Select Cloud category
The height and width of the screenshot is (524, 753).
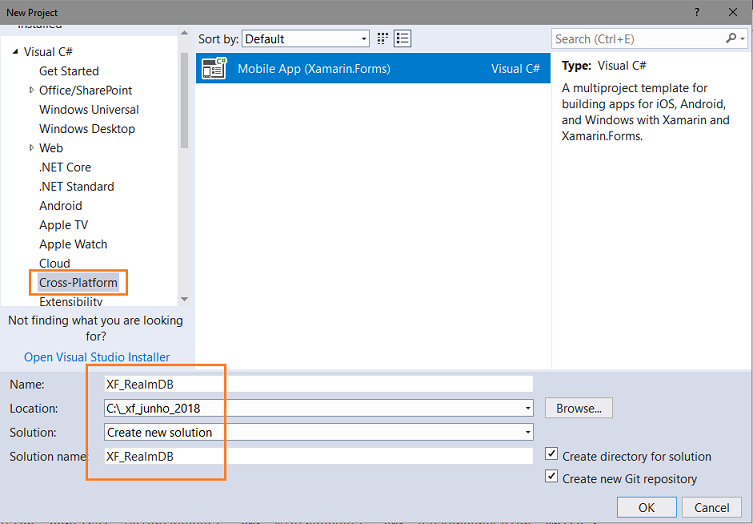(x=55, y=263)
